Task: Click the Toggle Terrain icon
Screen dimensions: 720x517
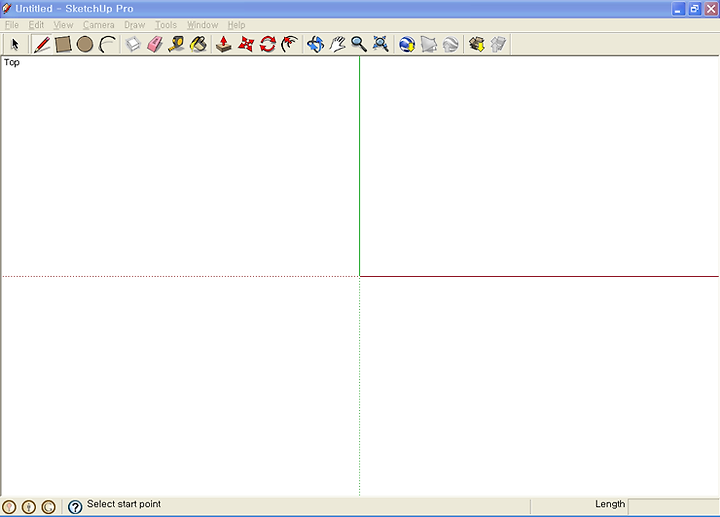Action: (x=429, y=45)
